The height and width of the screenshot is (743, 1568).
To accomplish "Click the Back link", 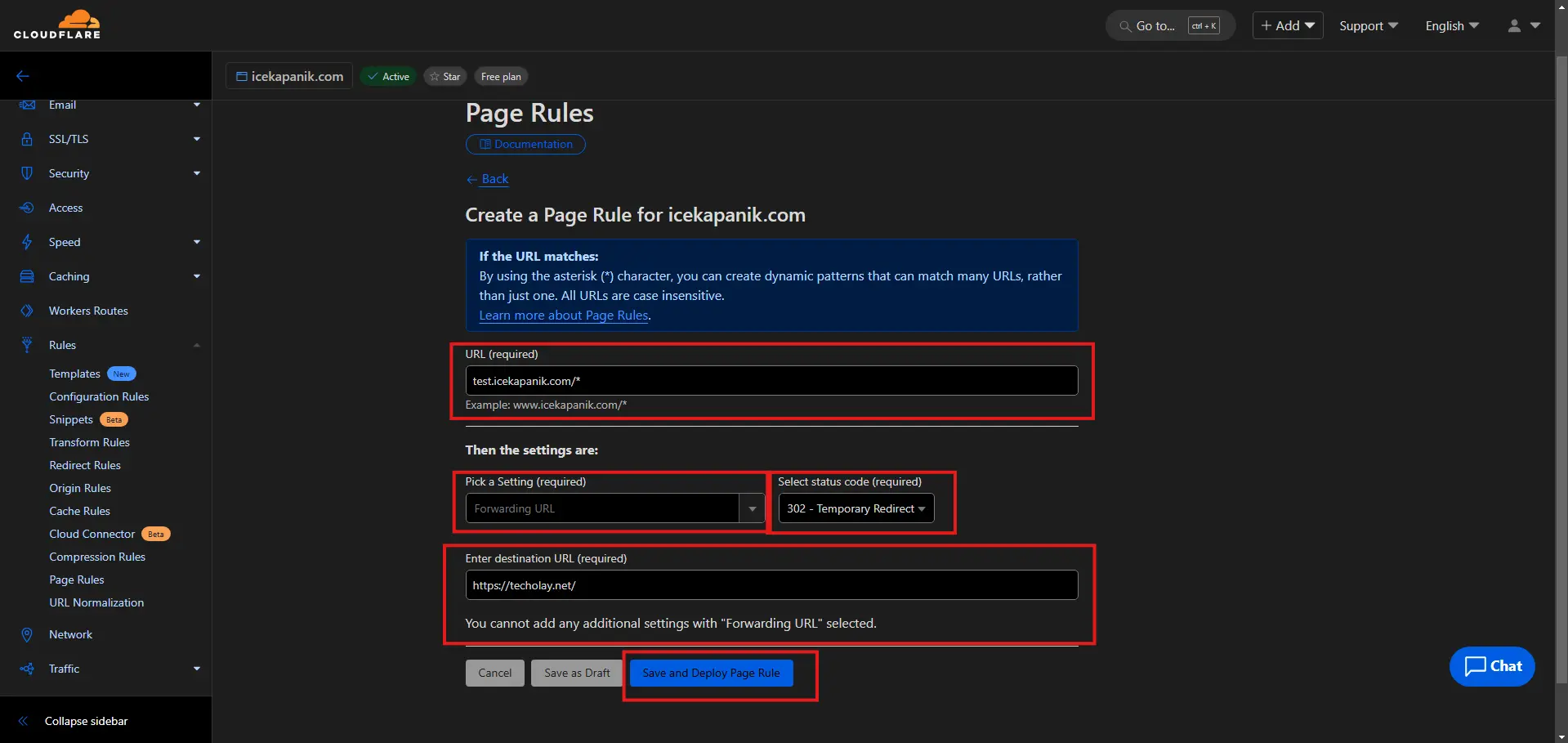I will pyautogui.click(x=495, y=179).
